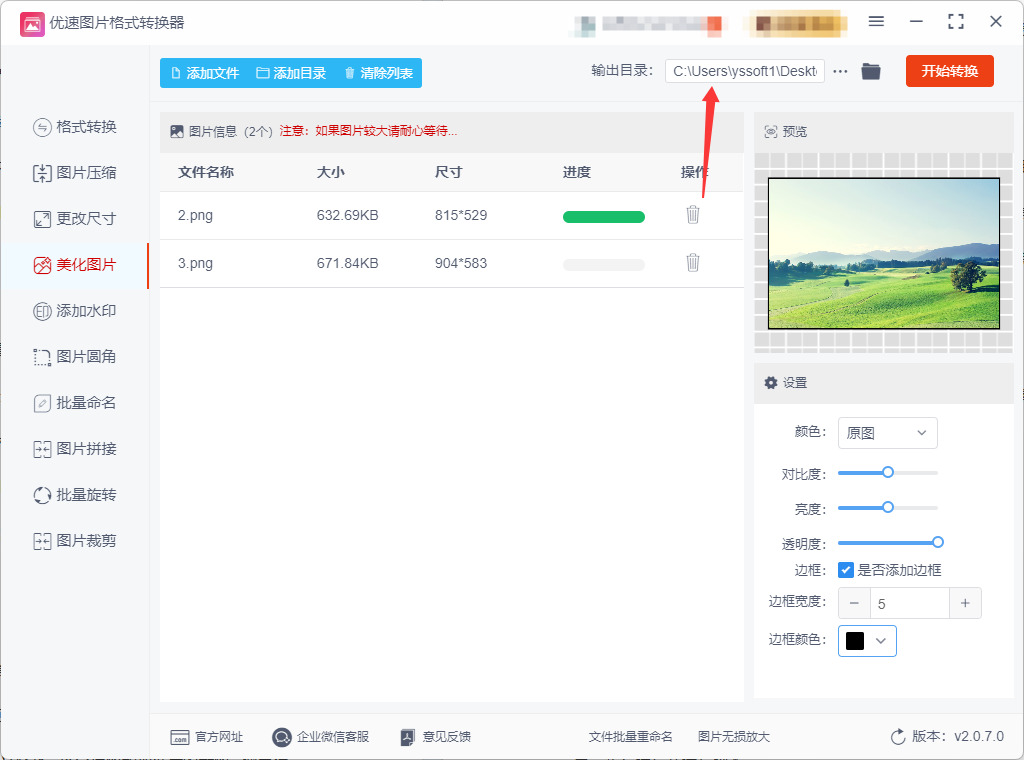Screen dimensions: 1024x760
Task: Delete the 3.png row with trash icon
Action: [693, 262]
